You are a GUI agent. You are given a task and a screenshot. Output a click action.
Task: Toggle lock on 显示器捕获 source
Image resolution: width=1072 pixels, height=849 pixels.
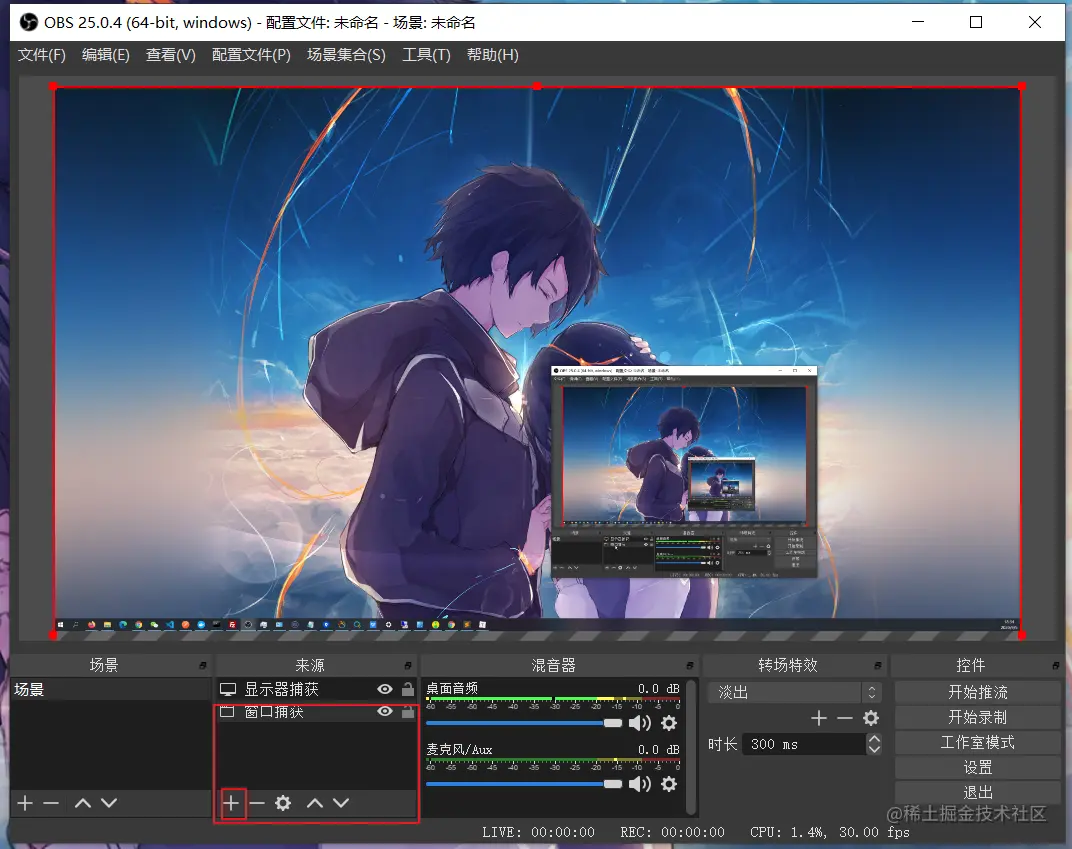point(408,689)
